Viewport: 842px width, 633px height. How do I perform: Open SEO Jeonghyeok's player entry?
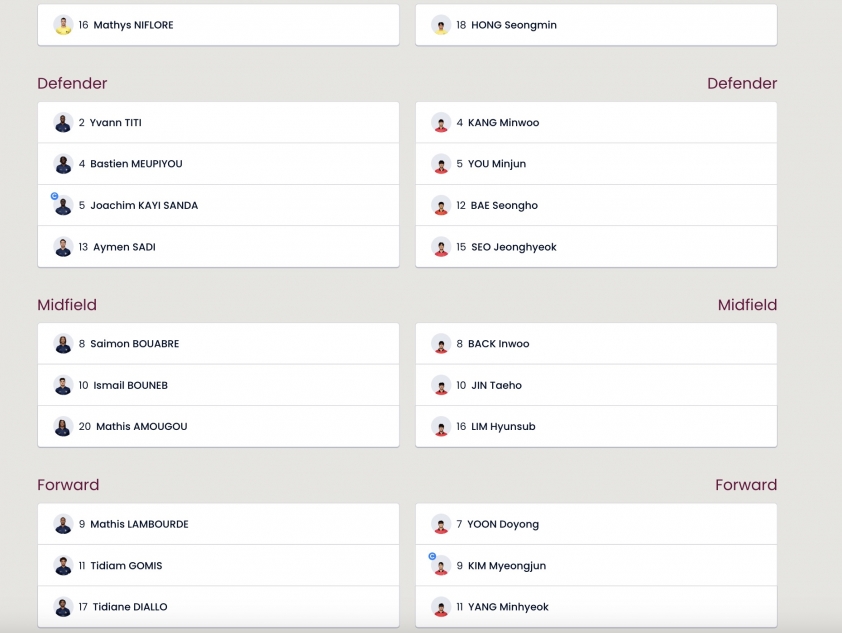596,246
